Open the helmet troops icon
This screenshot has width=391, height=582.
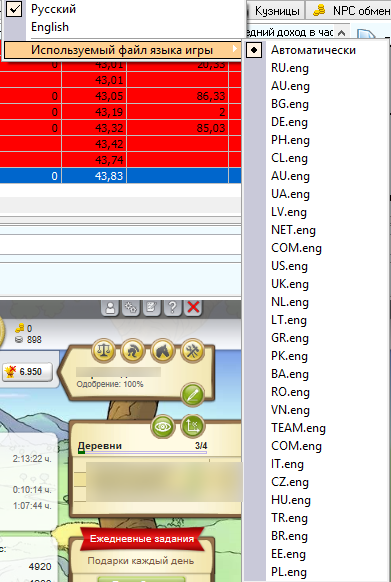(x=133, y=350)
